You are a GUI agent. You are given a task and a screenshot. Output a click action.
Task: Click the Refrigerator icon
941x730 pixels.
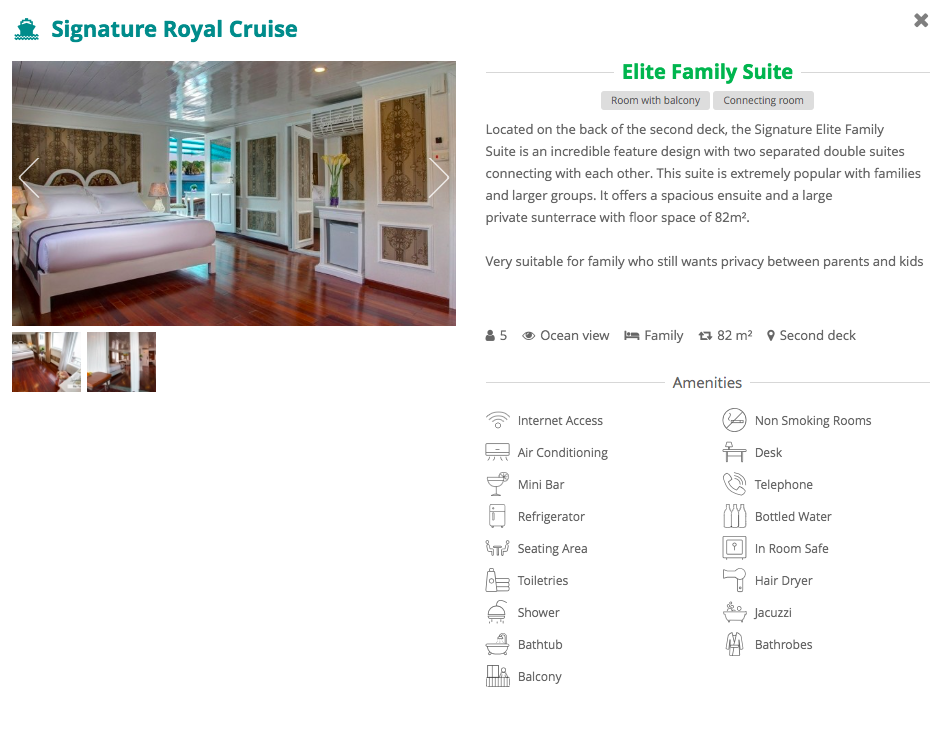tap(497, 516)
